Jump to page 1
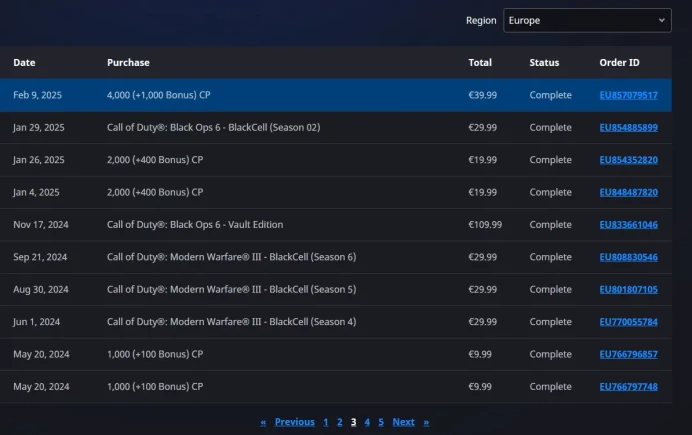 (326, 422)
